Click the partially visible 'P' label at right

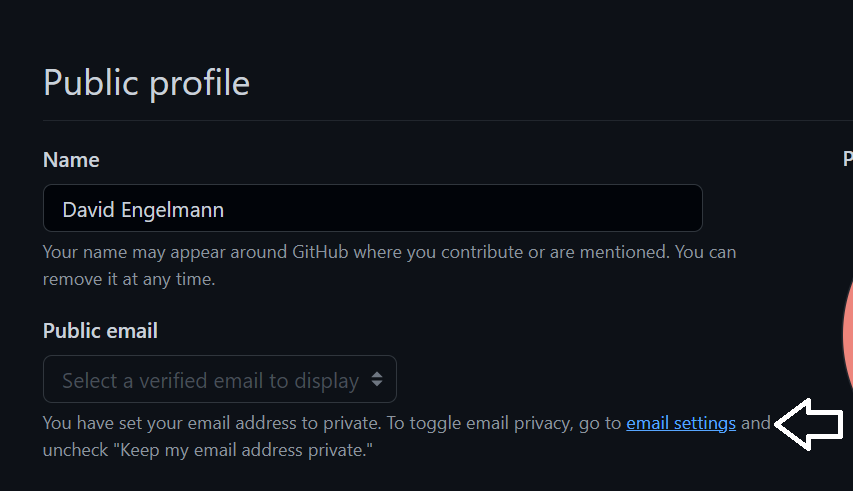(848, 159)
